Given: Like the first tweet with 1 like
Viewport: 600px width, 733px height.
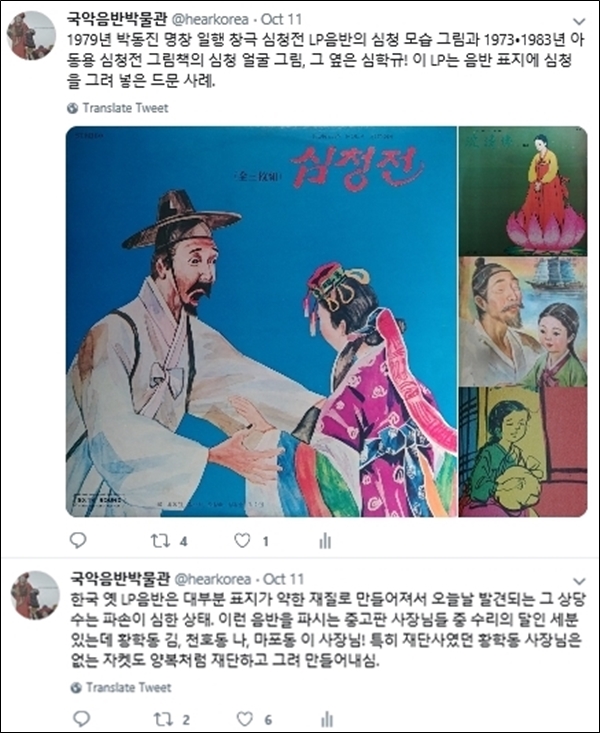Looking at the screenshot, I should click(x=242, y=541).
